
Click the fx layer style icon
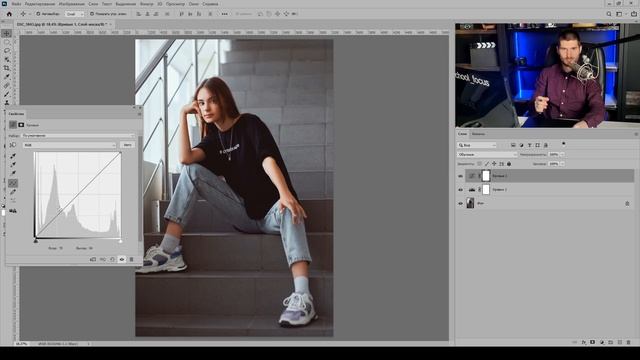coord(584,342)
